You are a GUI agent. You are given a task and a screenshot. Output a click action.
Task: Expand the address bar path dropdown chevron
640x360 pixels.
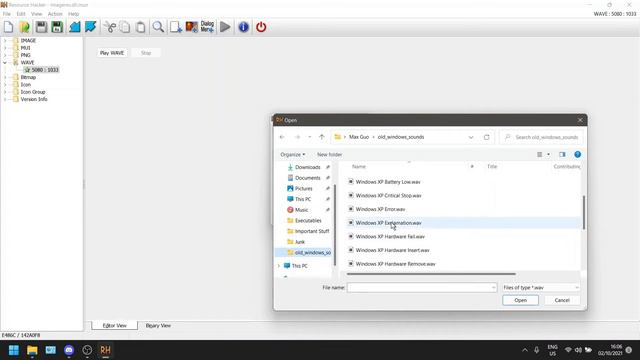471,137
